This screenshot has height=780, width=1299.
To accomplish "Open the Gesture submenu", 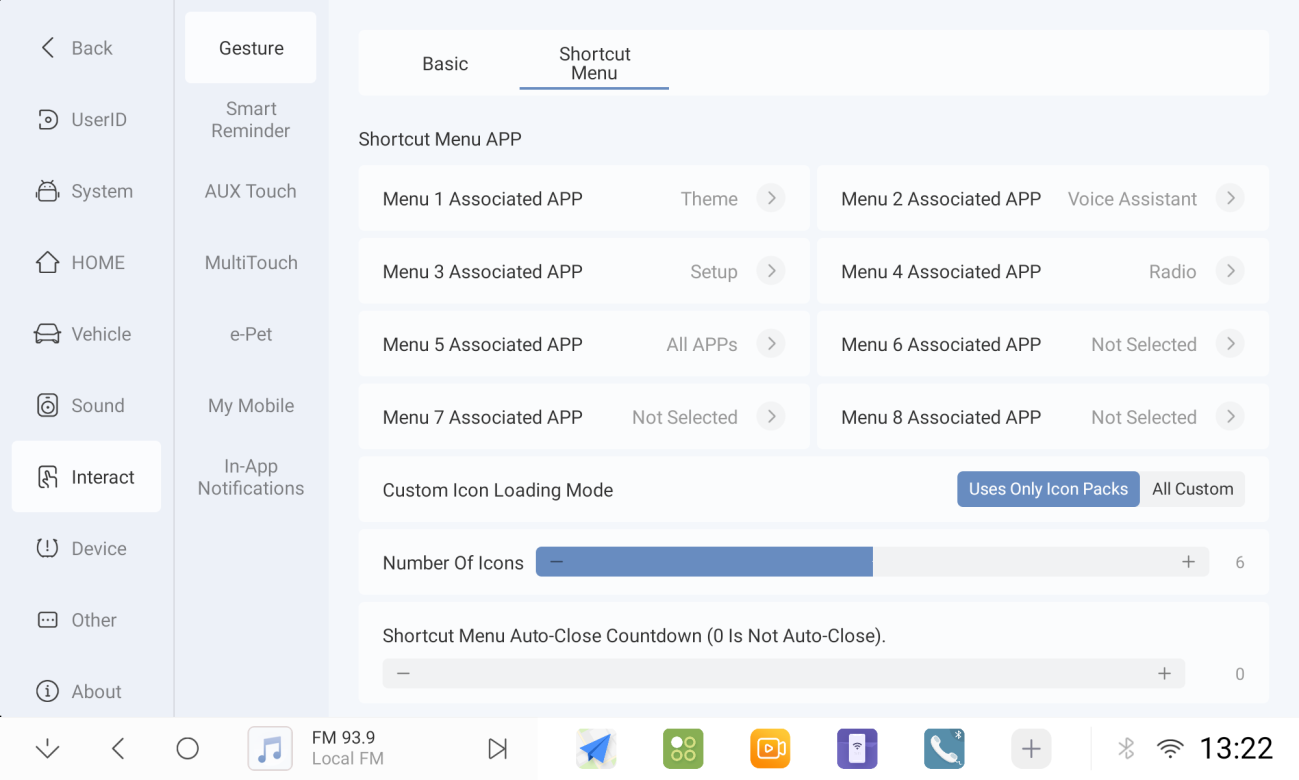I will [251, 48].
